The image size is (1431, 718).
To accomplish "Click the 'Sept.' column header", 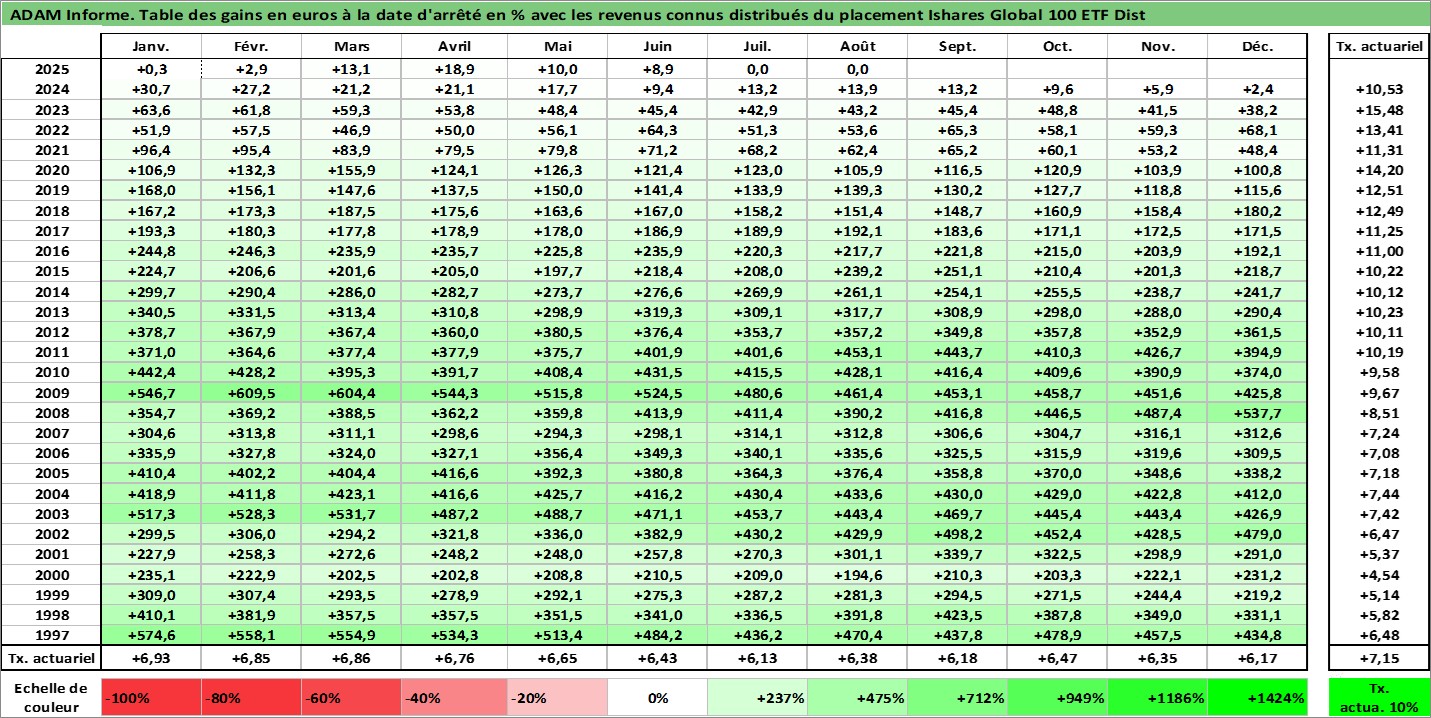I will pos(957,47).
